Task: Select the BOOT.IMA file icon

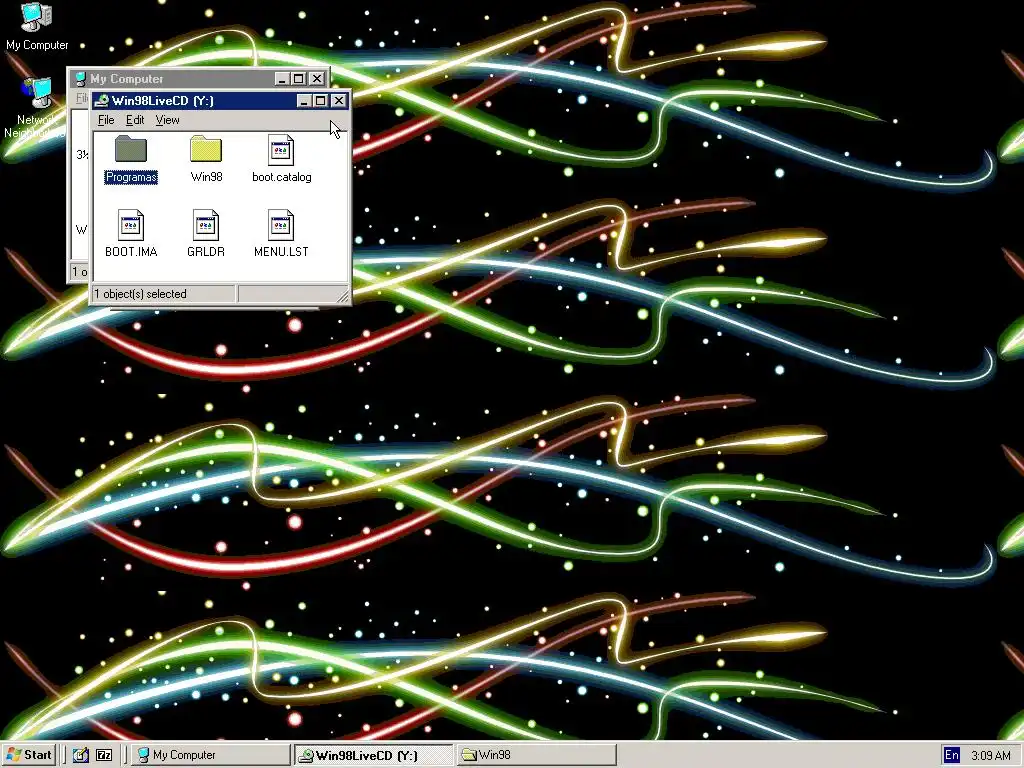Action: [131, 225]
